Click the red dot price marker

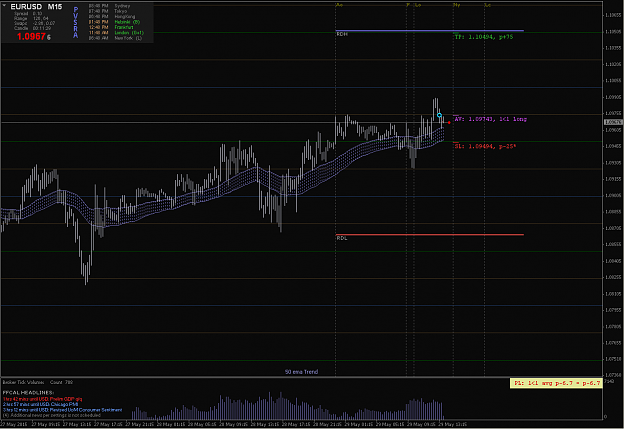pos(449,122)
